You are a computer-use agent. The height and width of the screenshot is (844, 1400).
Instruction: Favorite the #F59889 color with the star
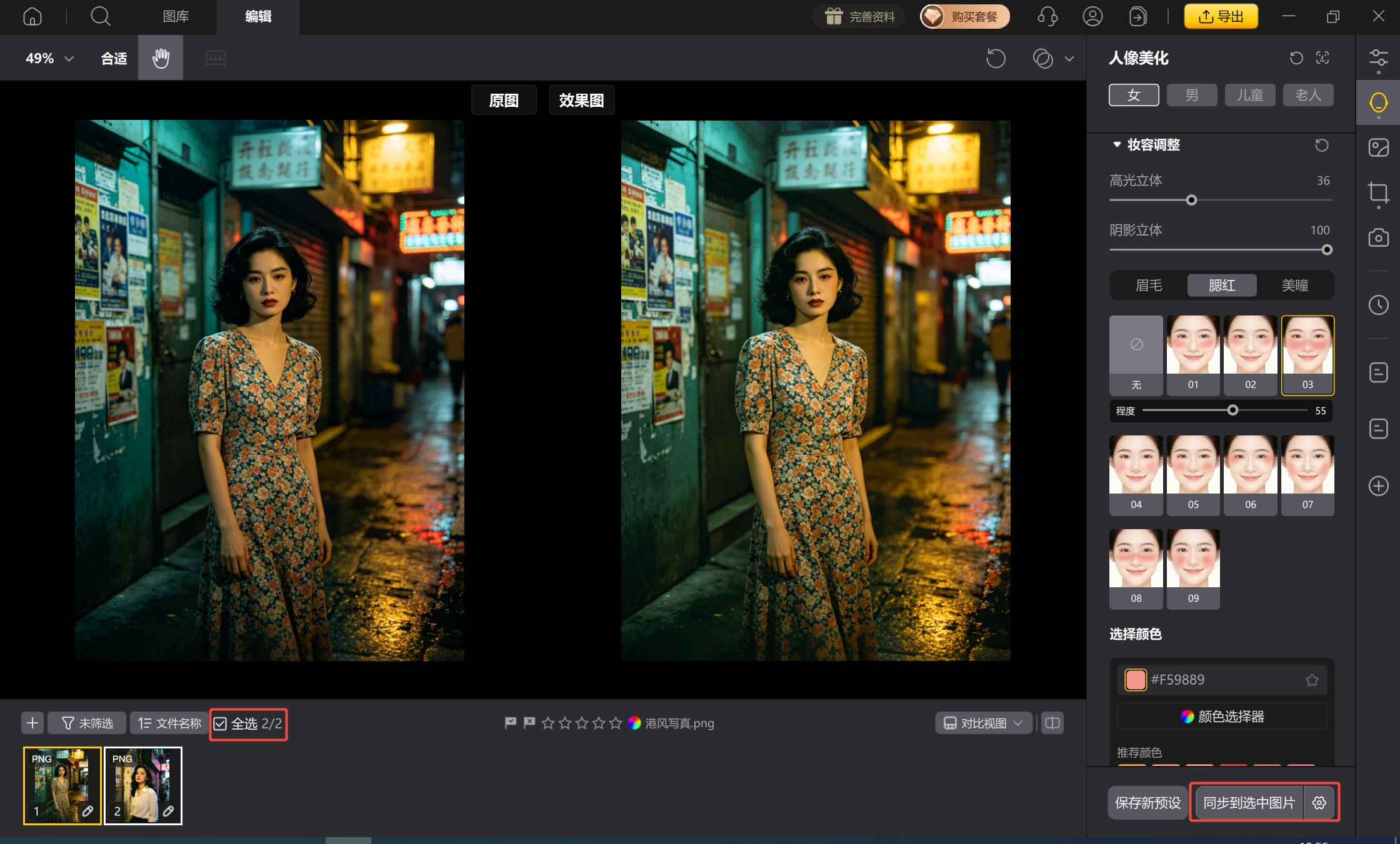1312,680
